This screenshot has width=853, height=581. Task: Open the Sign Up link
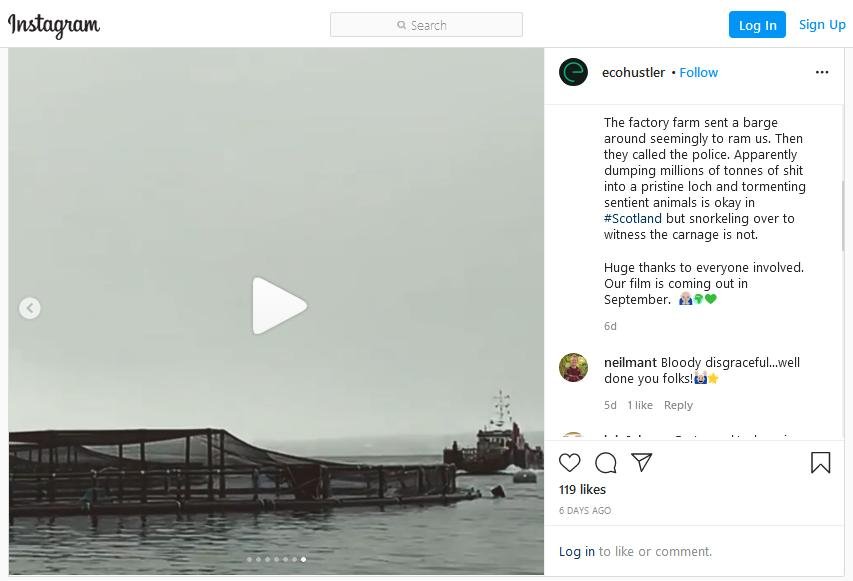point(822,24)
